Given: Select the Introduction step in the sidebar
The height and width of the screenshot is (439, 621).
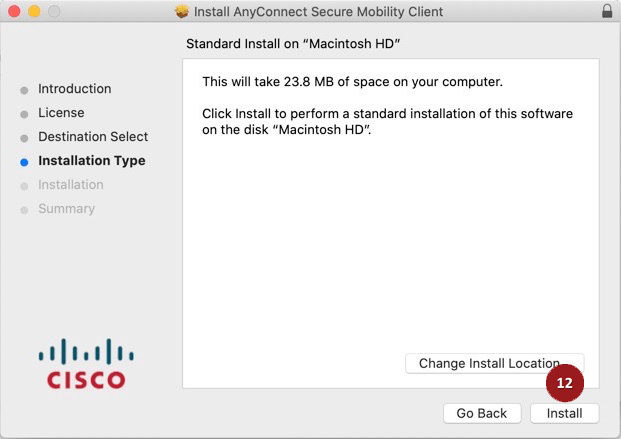Looking at the screenshot, I should [x=75, y=89].
